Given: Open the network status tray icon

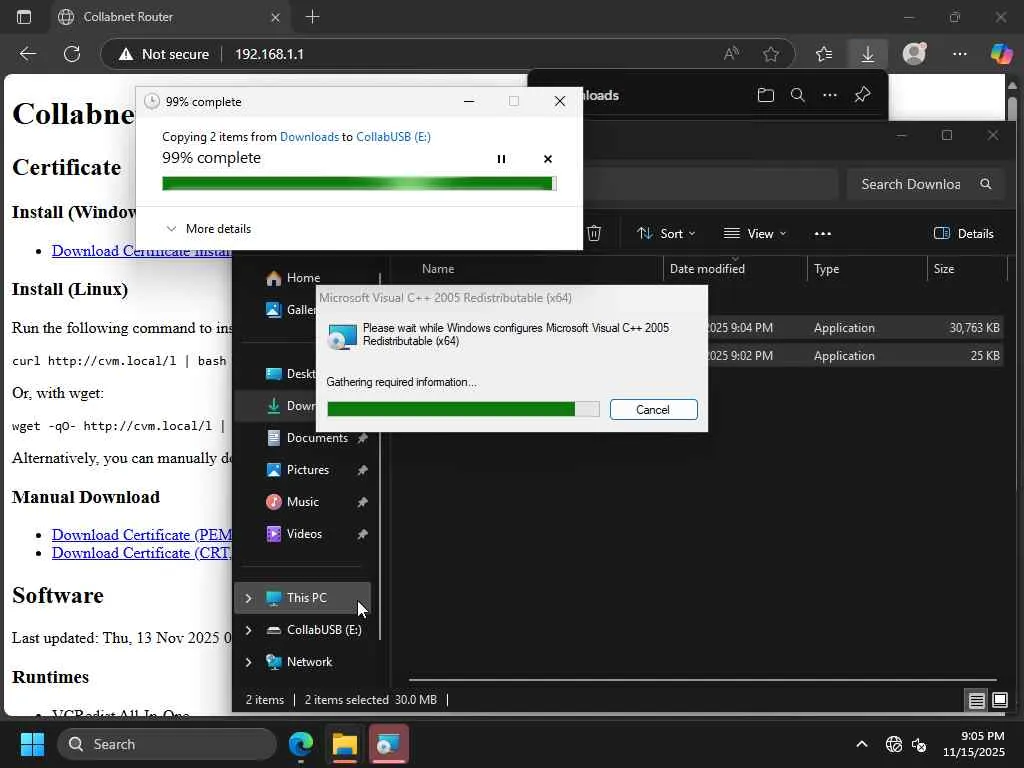Looking at the screenshot, I should point(893,744).
